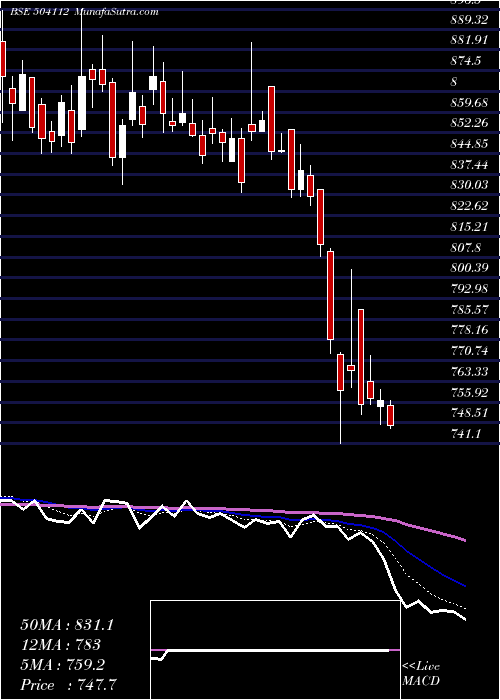Click the price axis label 748.51
The height and width of the screenshot is (700, 500).
pos(469,413)
